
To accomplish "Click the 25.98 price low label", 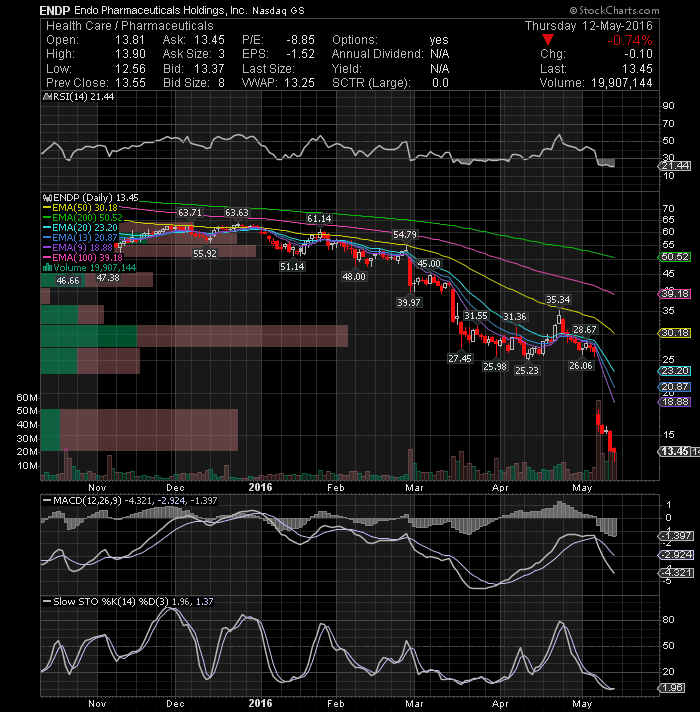I will [x=495, y=366].
